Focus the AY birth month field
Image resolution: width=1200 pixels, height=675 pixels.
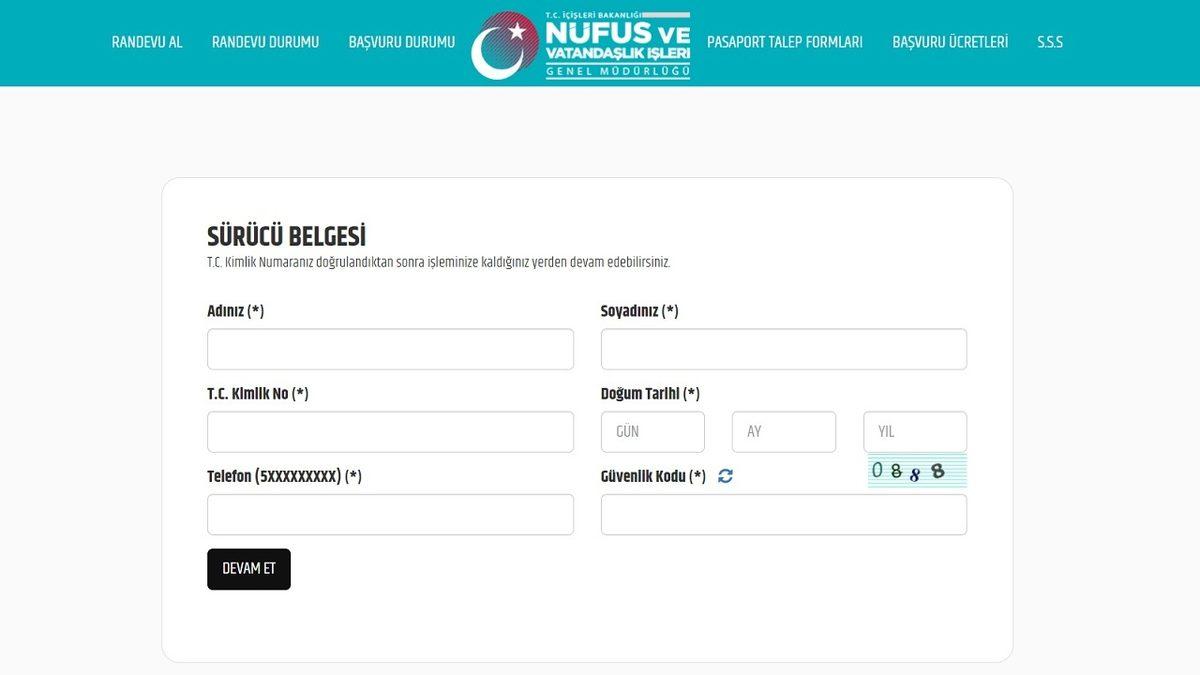783,432
